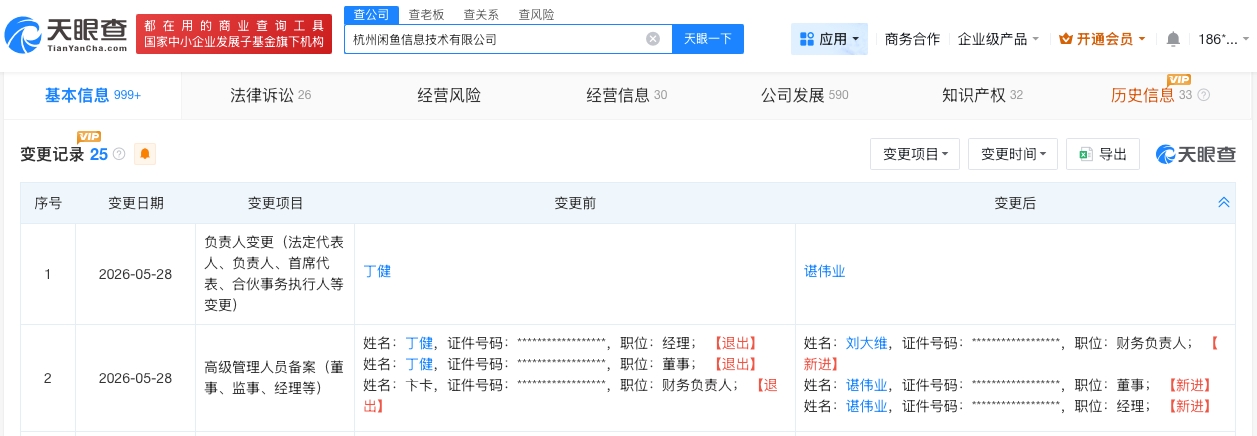Open the Tianyancha logo homepage
The height and width of the screenshot is (436, 1257).
click(66, 35)
